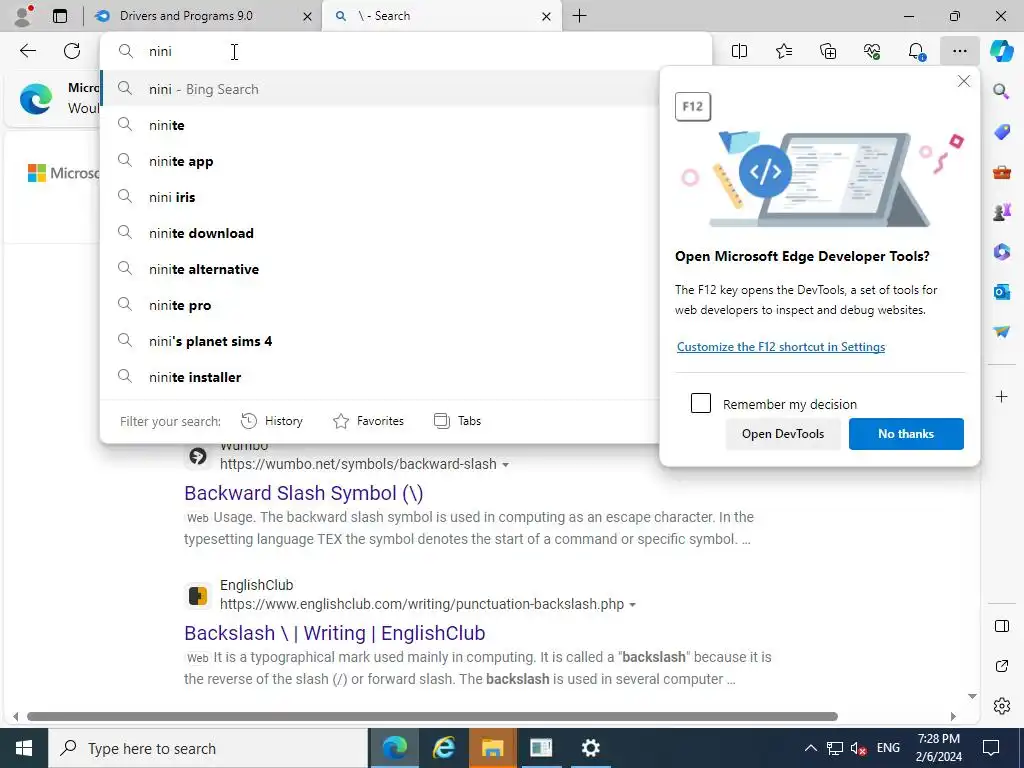Screen dimensions: 1024x768
Task: Open the Edge profile icon
Action: pos(23,16)
